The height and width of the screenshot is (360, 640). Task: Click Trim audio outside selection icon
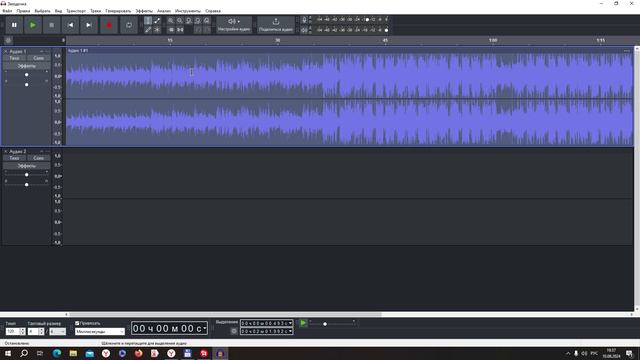[x=171, y=29]
